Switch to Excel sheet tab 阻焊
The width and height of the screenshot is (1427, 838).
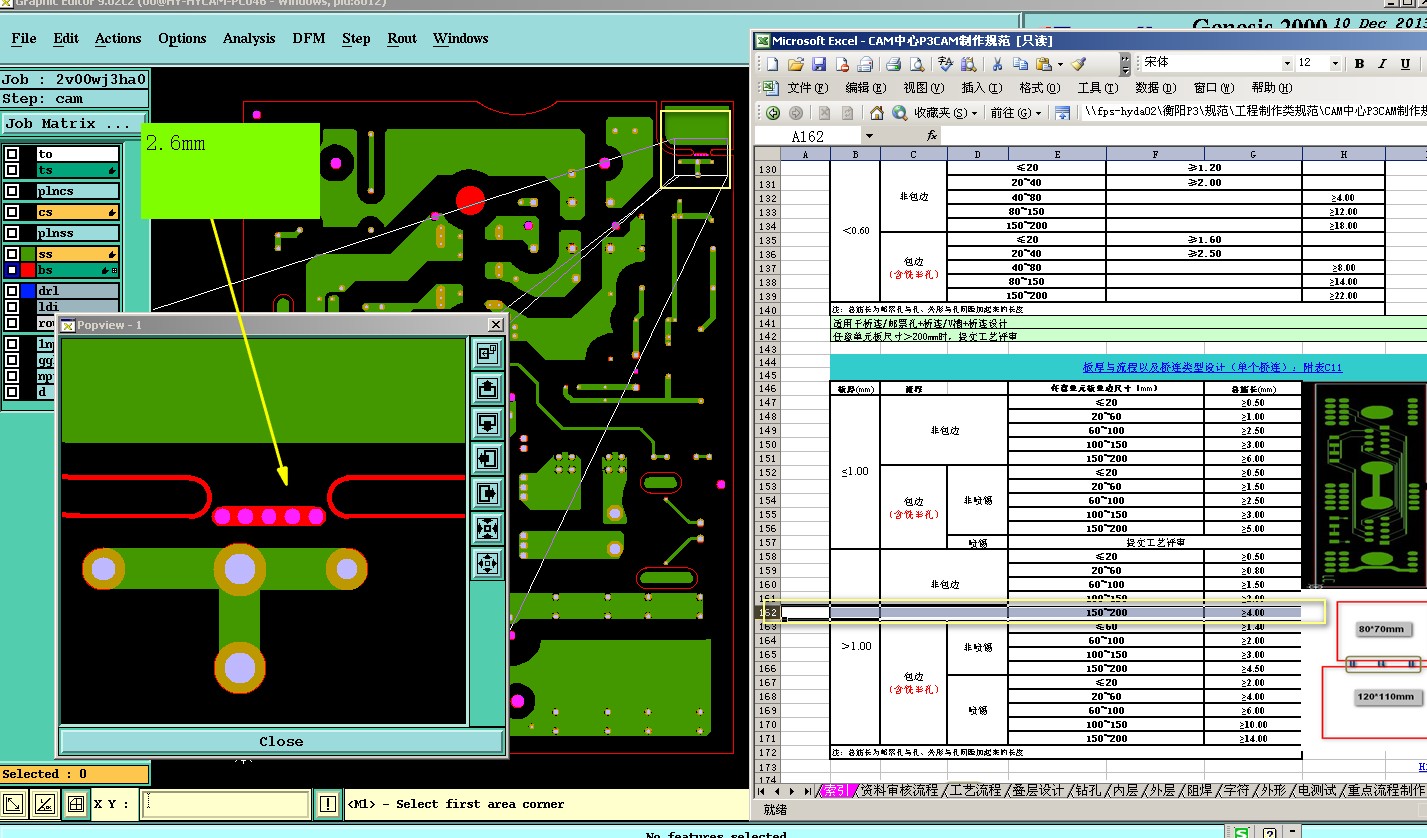[1199, 790]
